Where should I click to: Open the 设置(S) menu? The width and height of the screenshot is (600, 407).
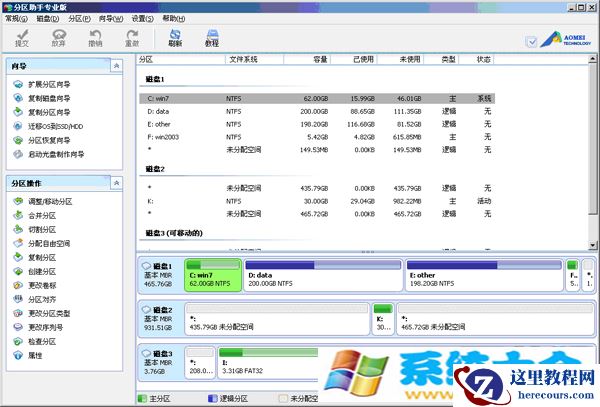[142, 18]
